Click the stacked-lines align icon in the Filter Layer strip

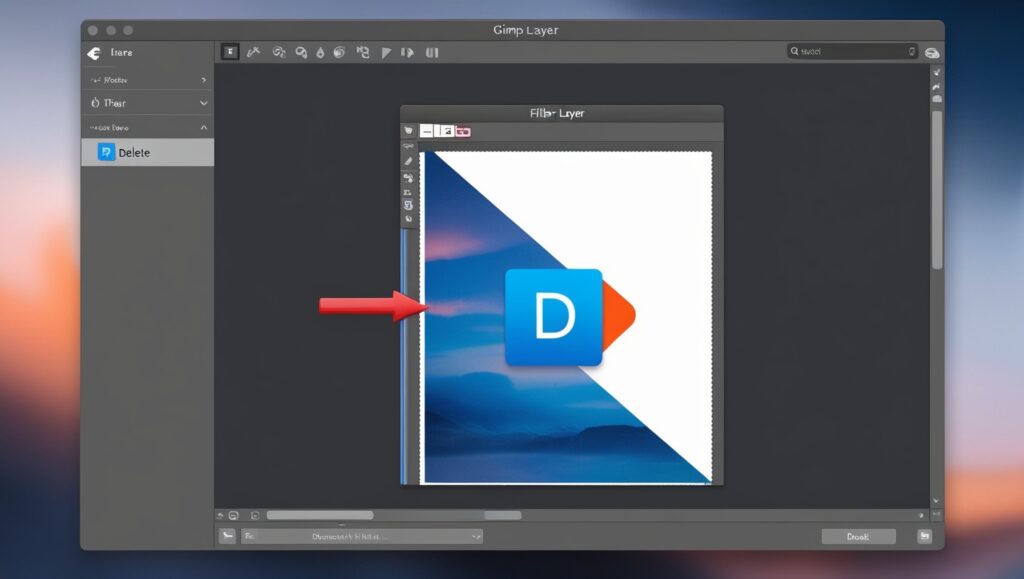coord(408,192)
